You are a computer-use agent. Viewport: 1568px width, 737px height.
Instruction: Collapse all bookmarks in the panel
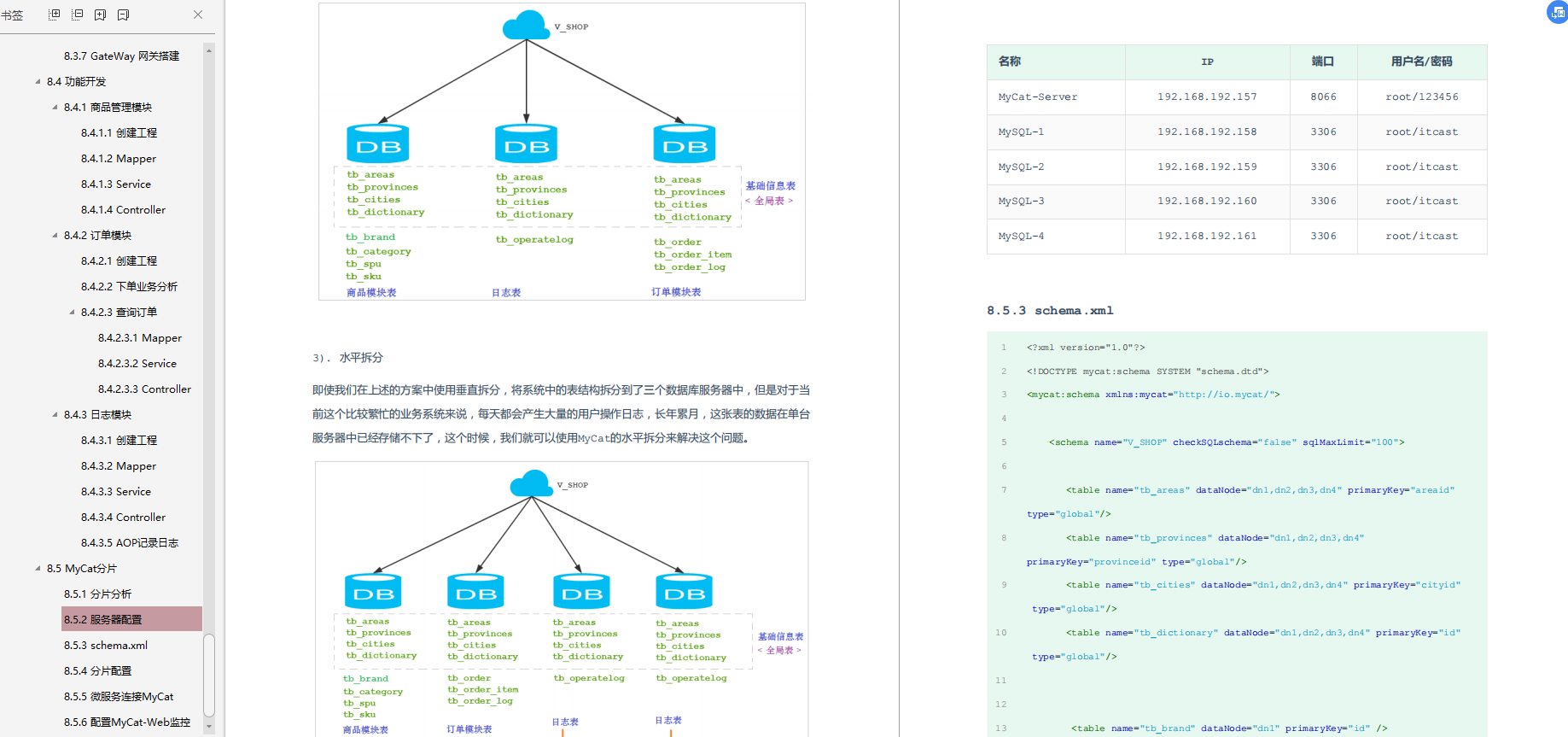coord(78,15)
